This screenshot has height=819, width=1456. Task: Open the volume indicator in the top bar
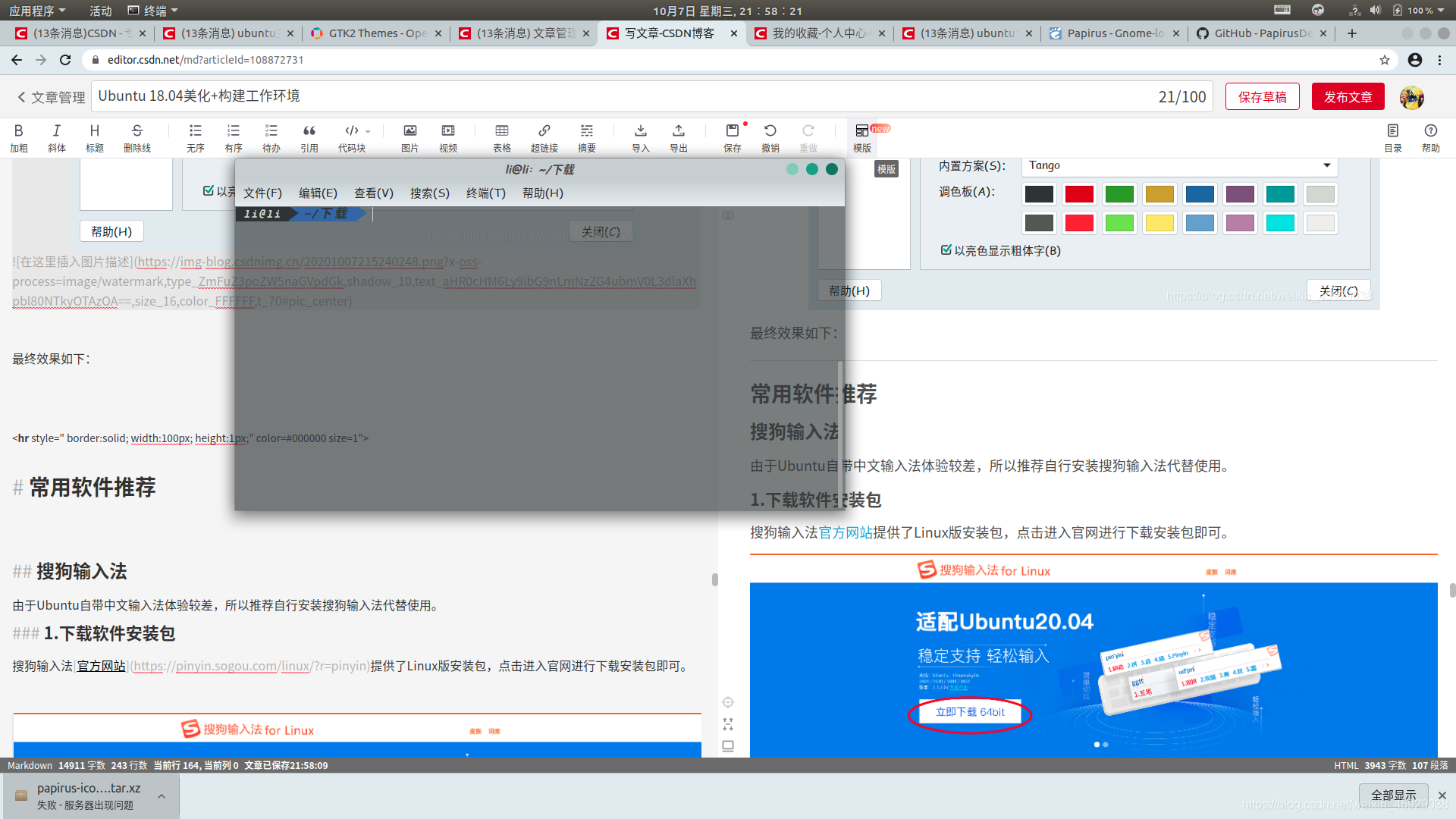(x=1376, y=11)
